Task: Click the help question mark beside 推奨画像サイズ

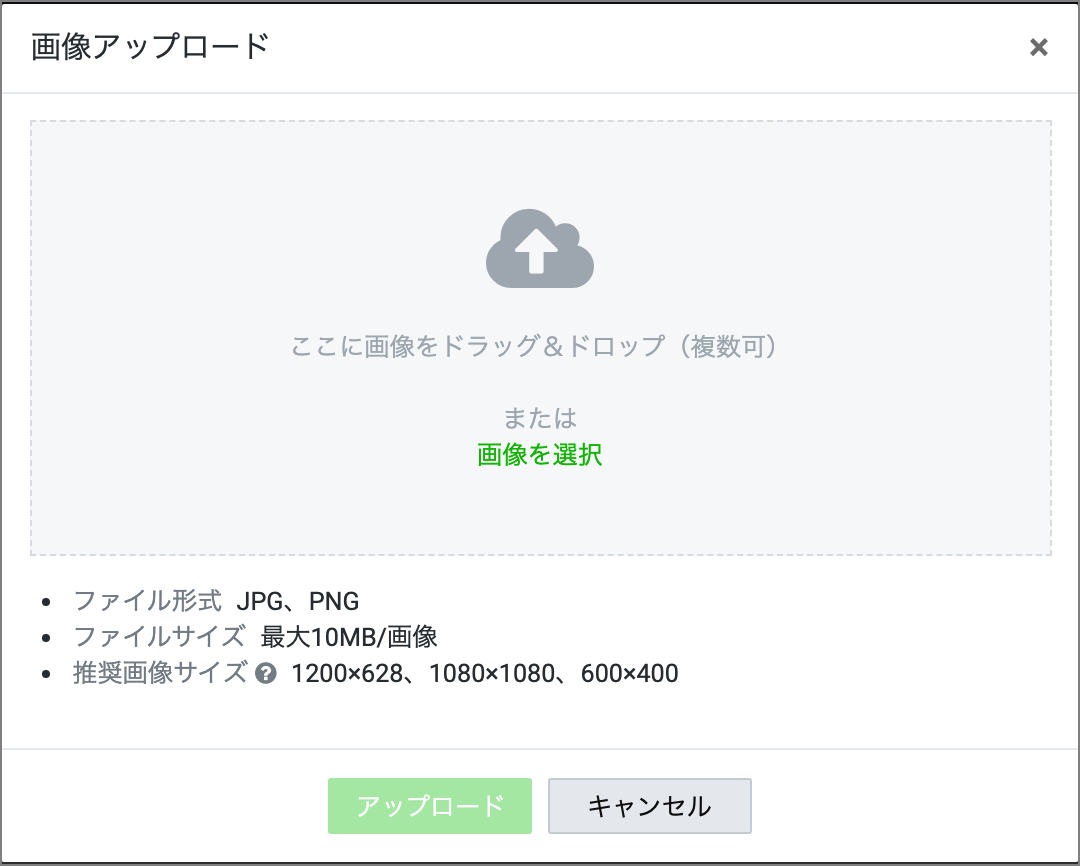Action: tap(265, 674)
